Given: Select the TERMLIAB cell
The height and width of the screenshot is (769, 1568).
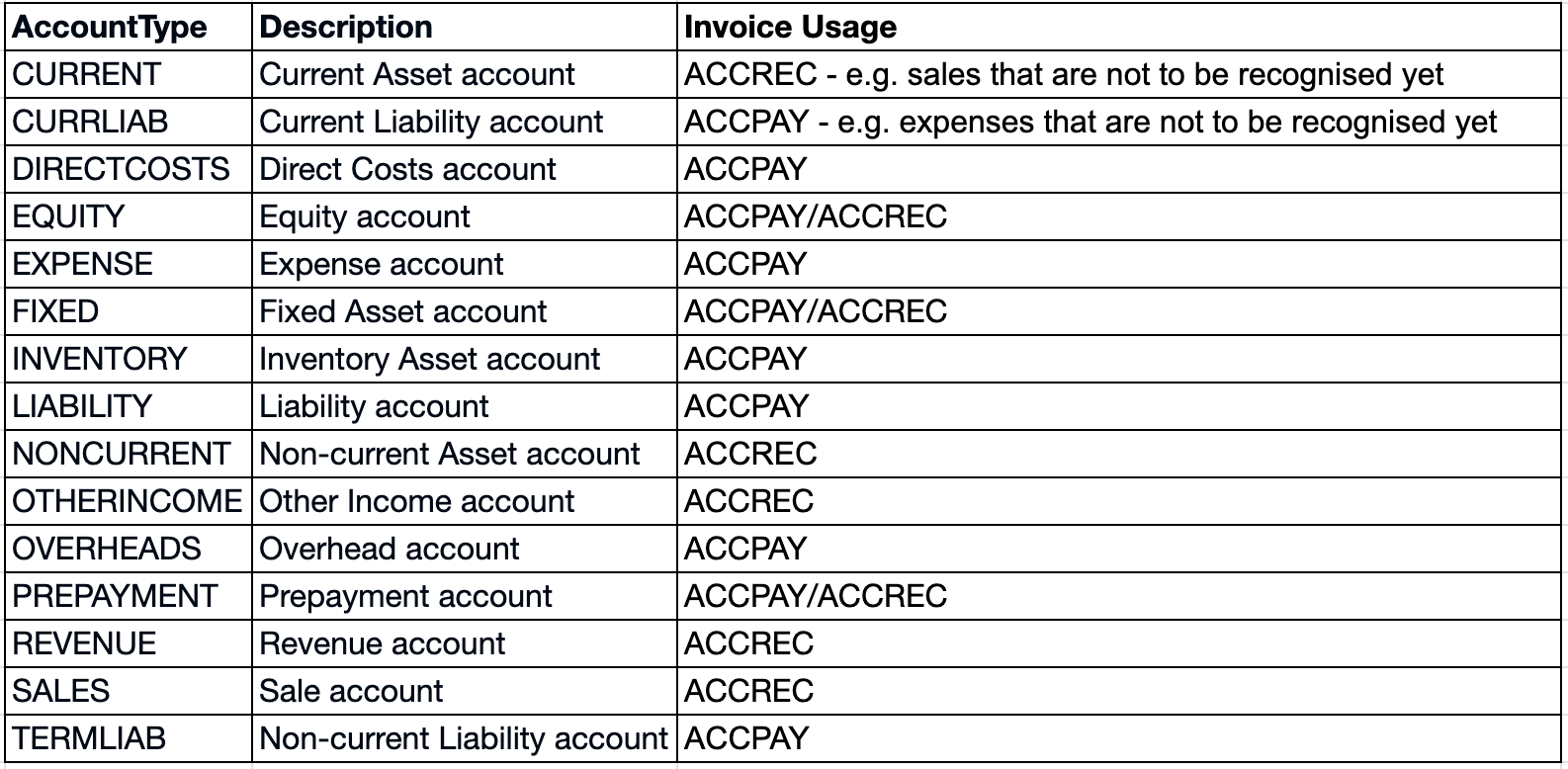Looking at the screenshot, I should [89, 738].
